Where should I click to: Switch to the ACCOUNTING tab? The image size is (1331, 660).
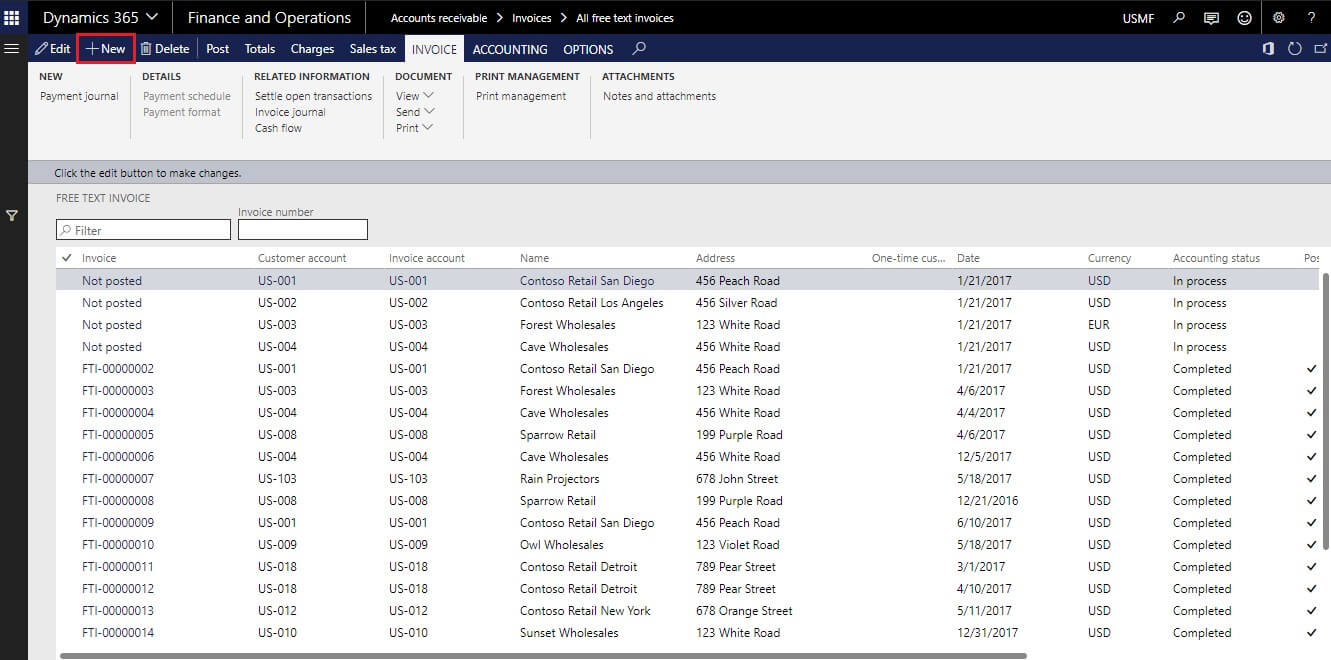coord(510,49)
